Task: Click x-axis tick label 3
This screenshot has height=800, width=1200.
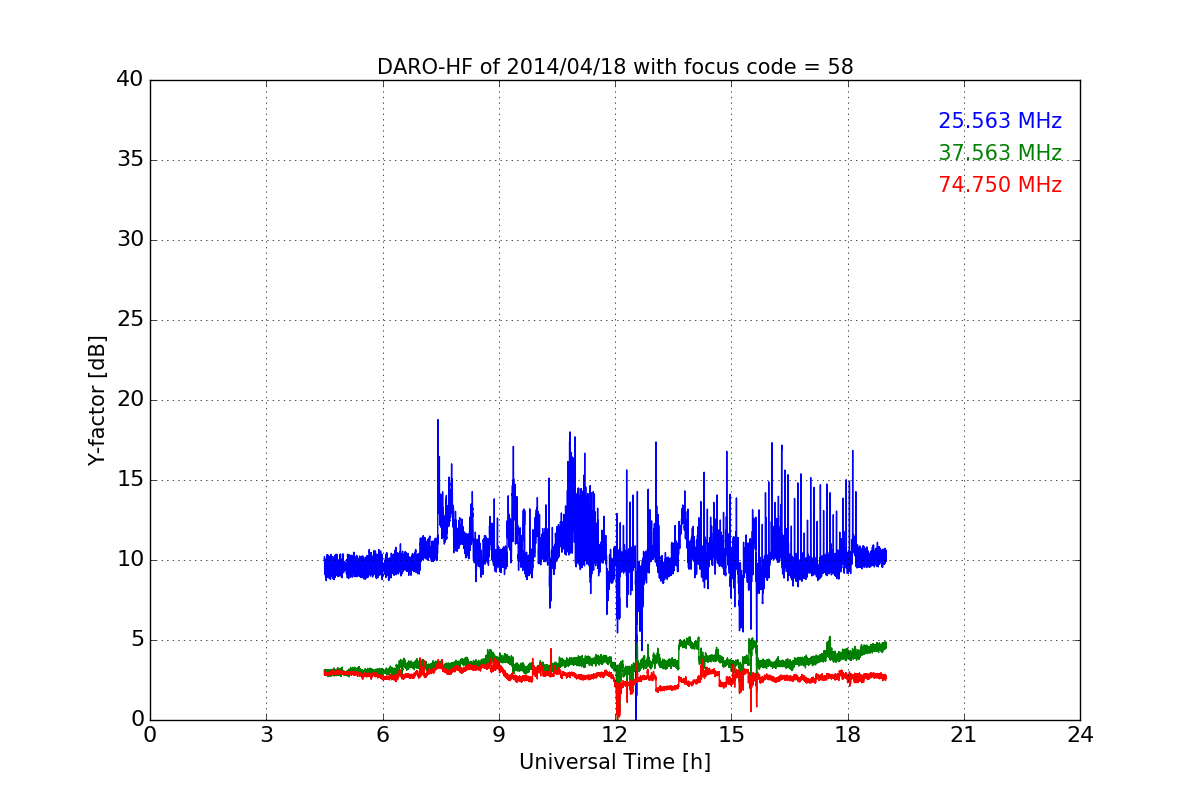Action: click(x=266, y=735)
